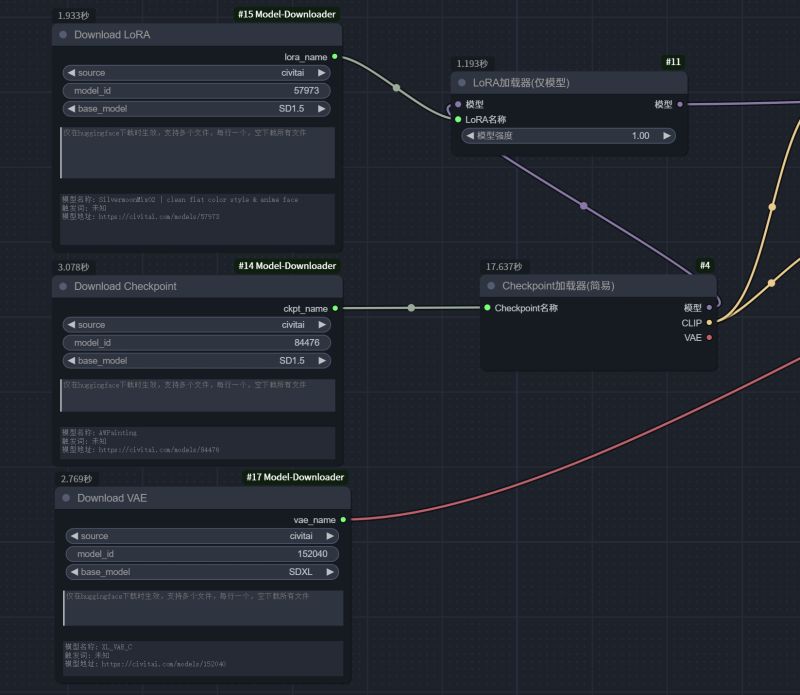The height and width of the screenshot is (695, 800).
Task: Click the 模型 input port on the LoRA loader
Action: [x=458, y=104]
